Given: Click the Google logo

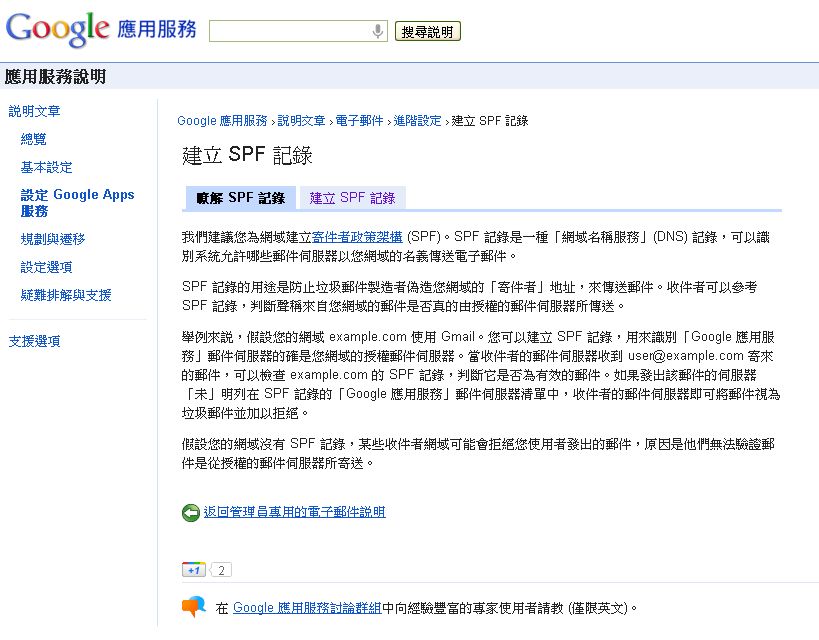Looking at the screenshot, I should tap(57, 29).
